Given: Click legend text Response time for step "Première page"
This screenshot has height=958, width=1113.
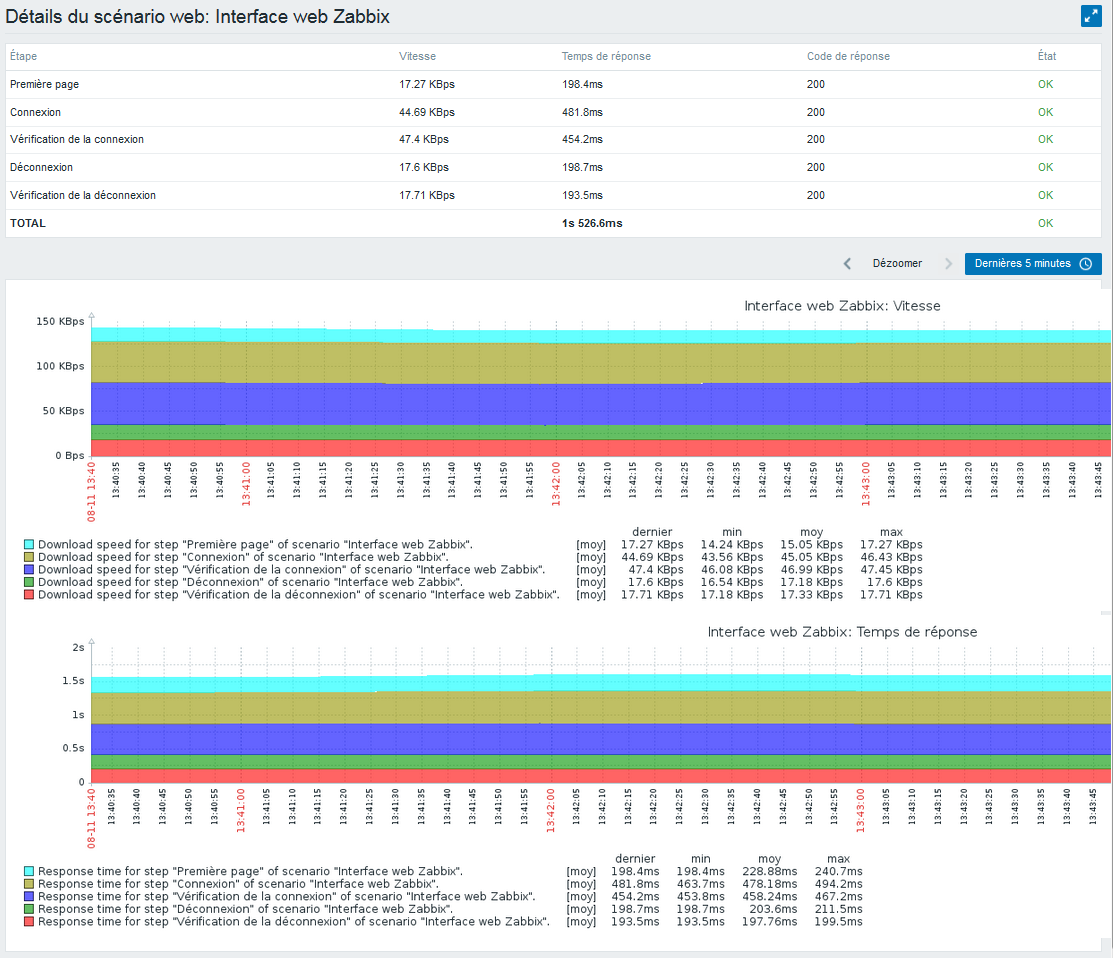Looking at the screenshot, I should click(250, 871).
